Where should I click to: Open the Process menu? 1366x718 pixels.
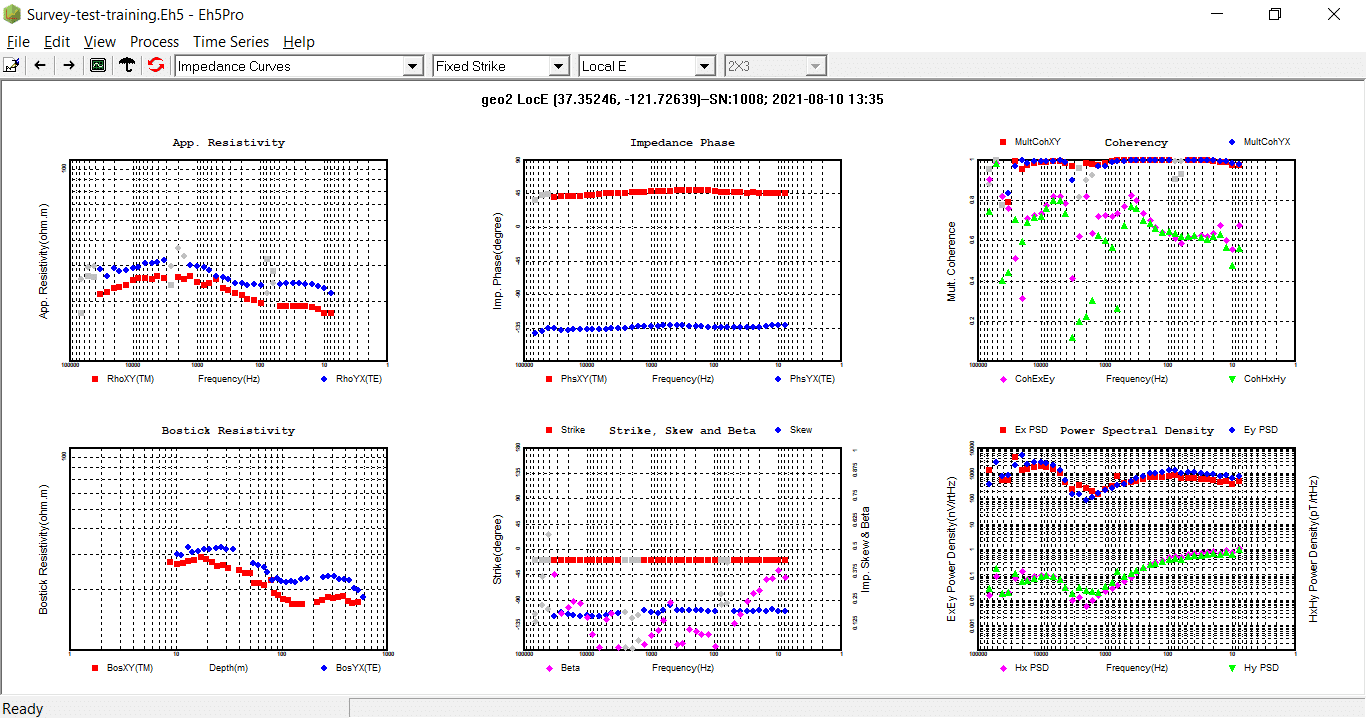[154, 42]
